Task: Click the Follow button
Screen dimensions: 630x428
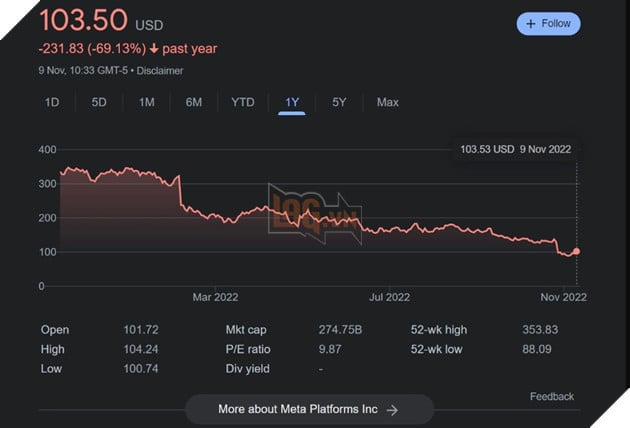Action: [x=548, y=23]
